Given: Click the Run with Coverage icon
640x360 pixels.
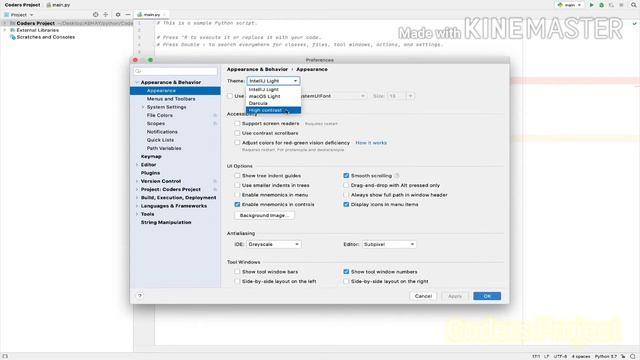Looking at the screenshot, I should tap(611, 5).
